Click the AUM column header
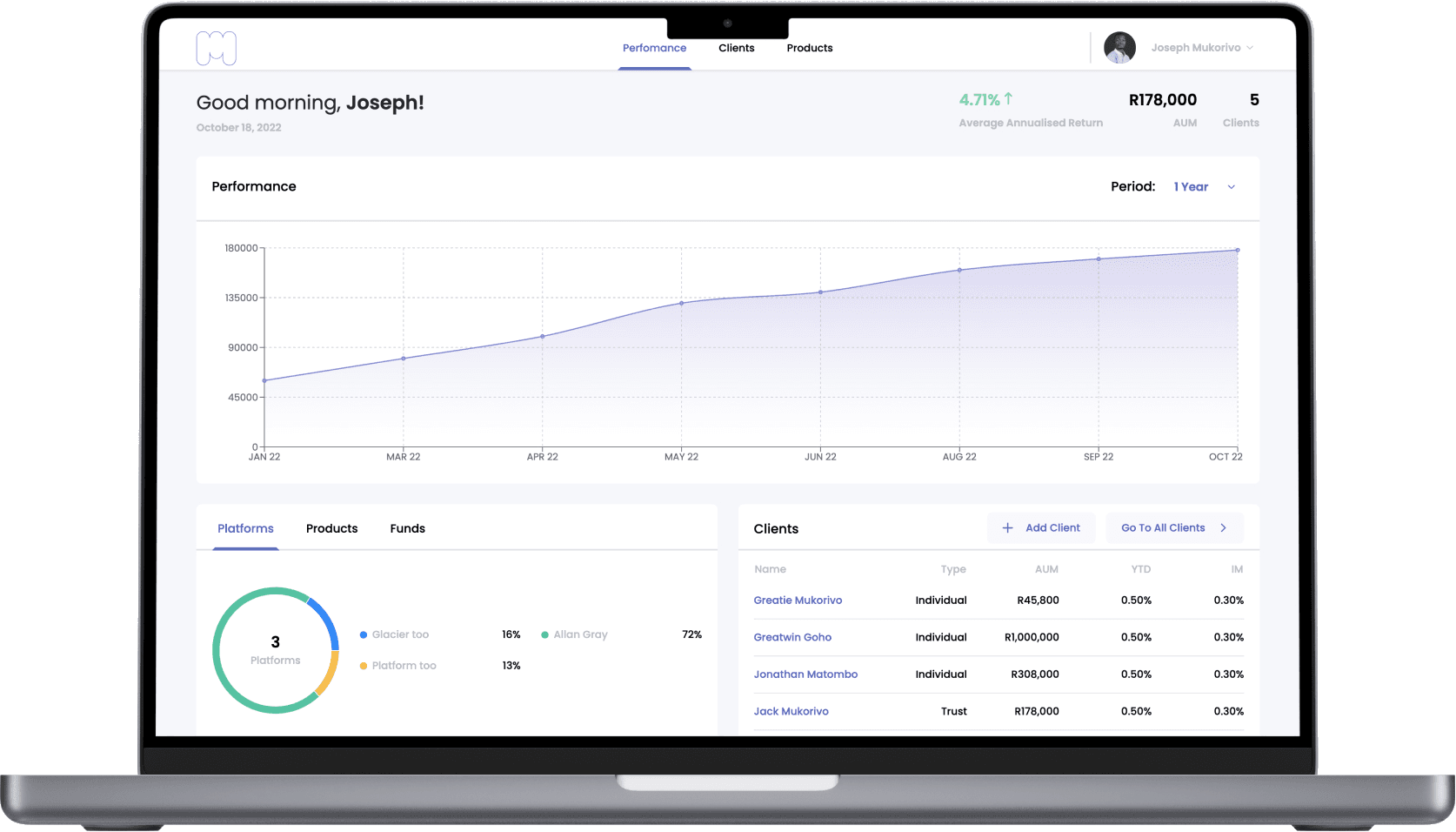 [1046, 569]
